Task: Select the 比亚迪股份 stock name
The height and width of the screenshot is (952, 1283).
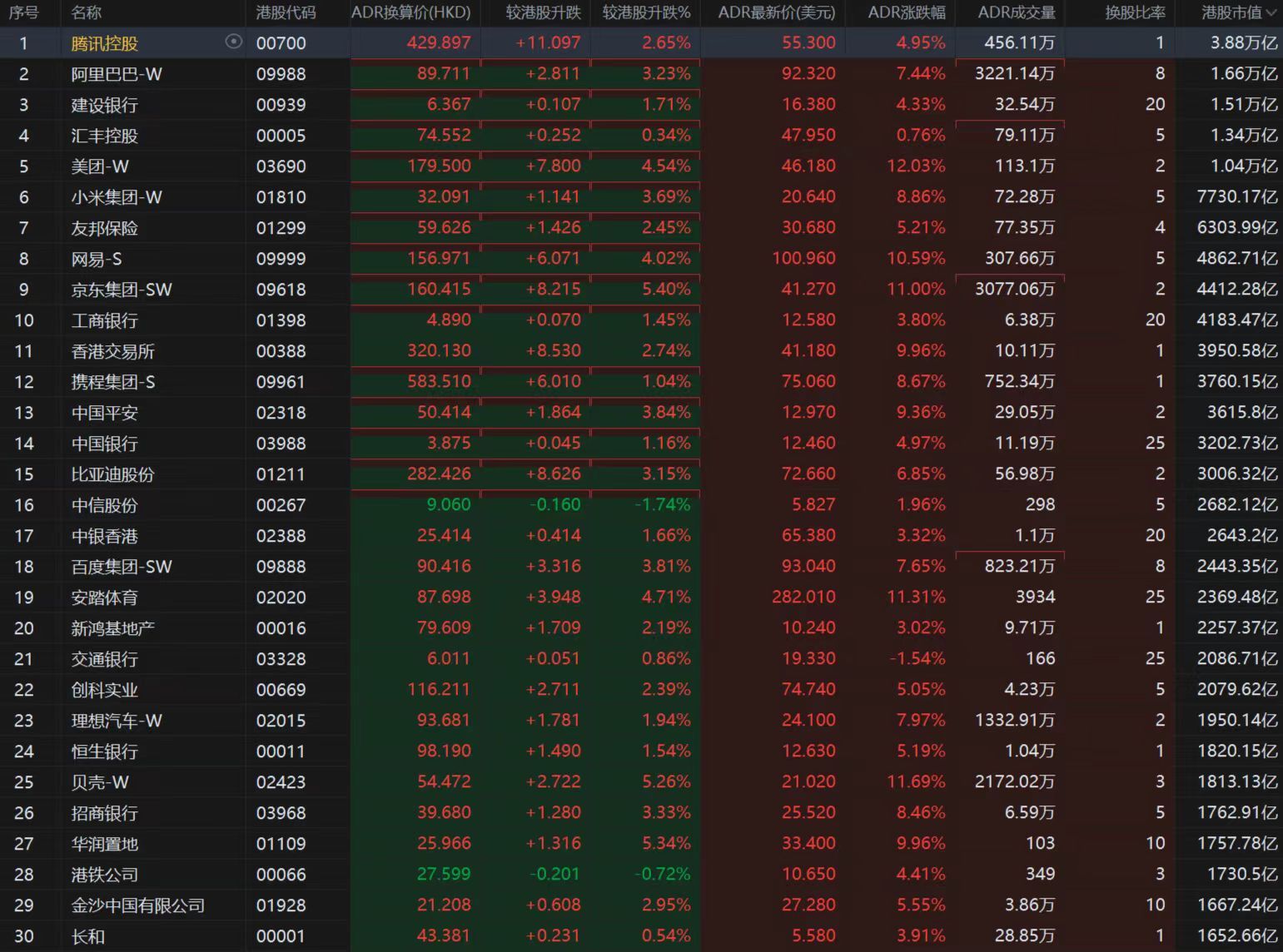Action: [x=112, y=474]
